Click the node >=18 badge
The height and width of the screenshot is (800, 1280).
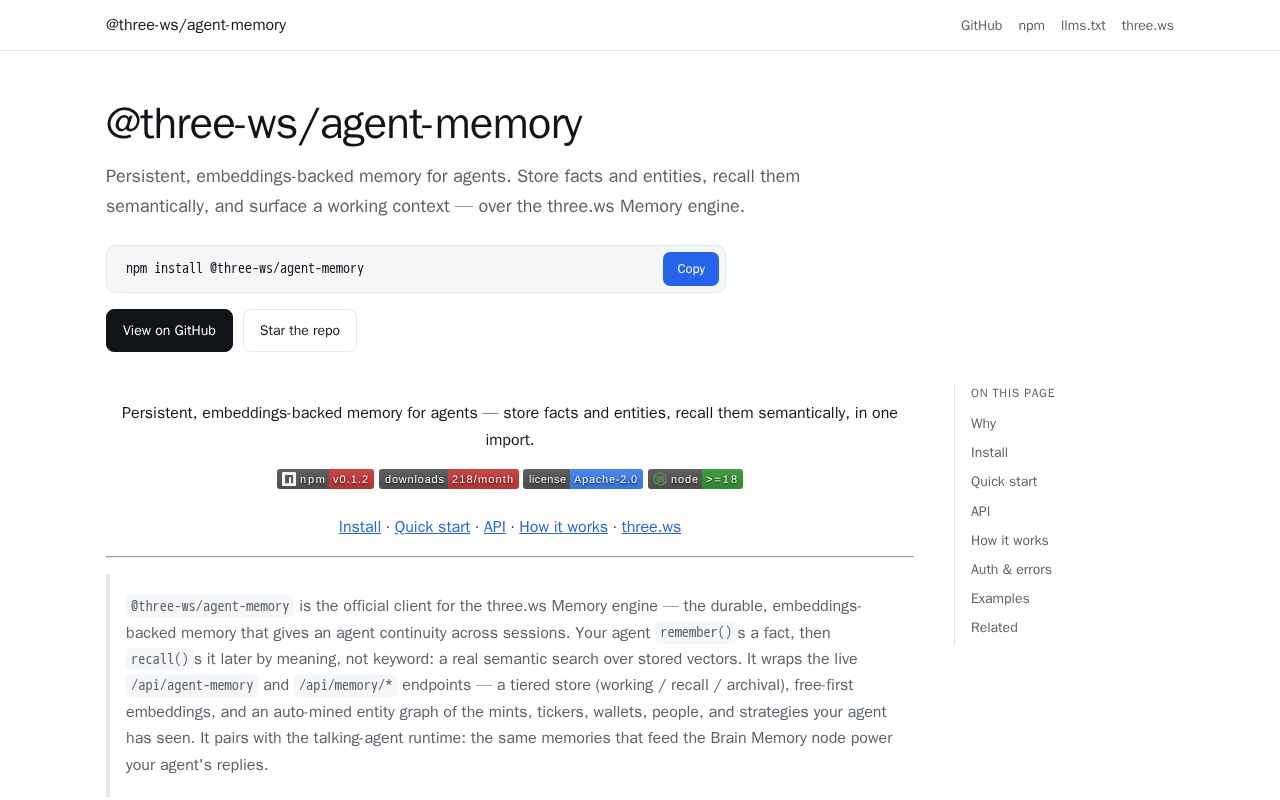[695, 479]
